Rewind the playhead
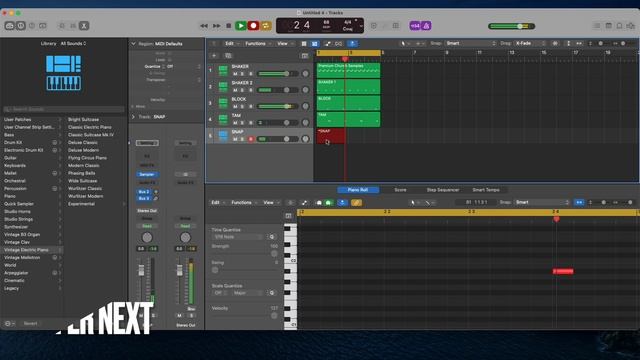640x360 pixels. (x=204, y=26)
